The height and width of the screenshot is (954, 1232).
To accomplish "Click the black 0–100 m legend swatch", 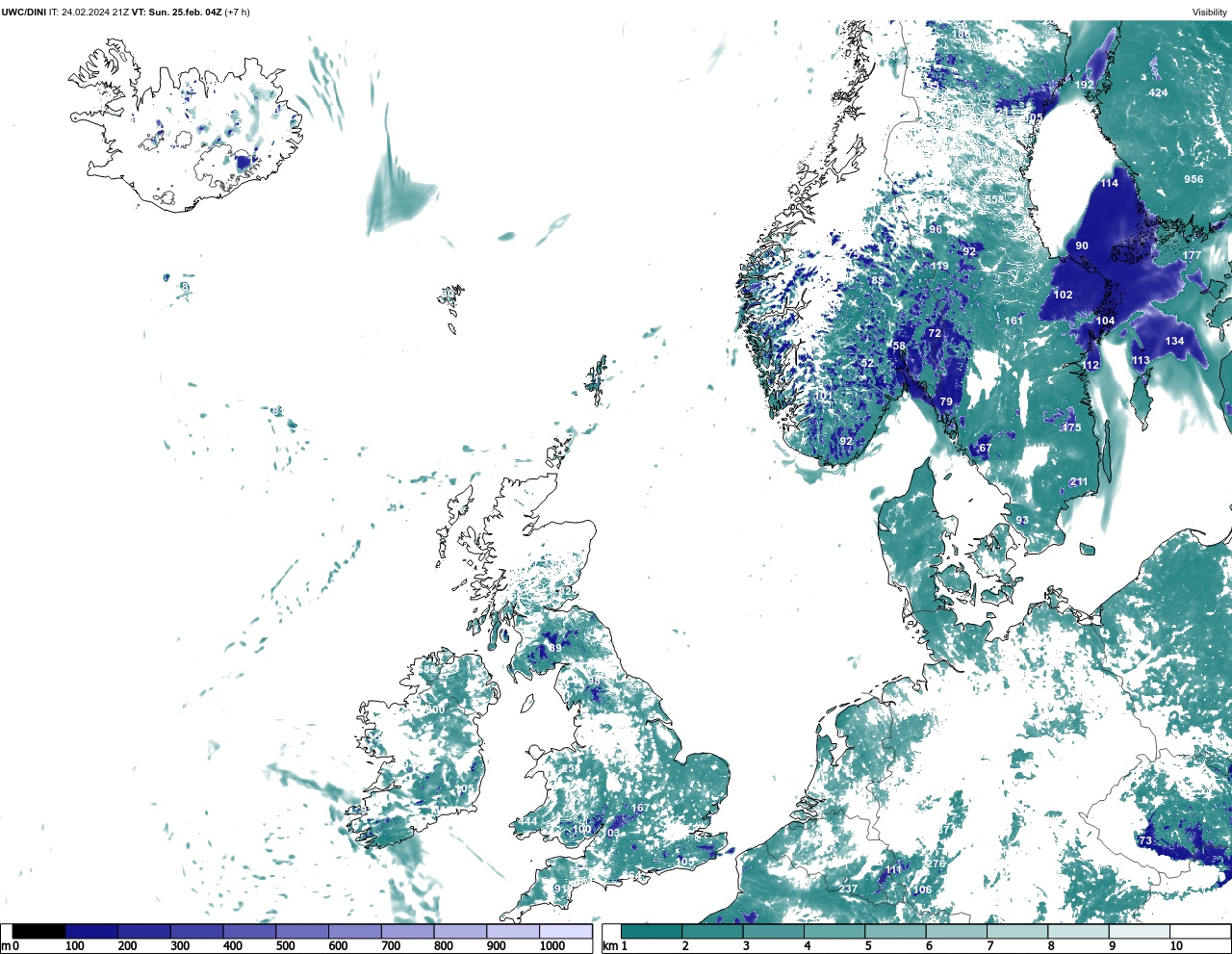I will [39, 931].
